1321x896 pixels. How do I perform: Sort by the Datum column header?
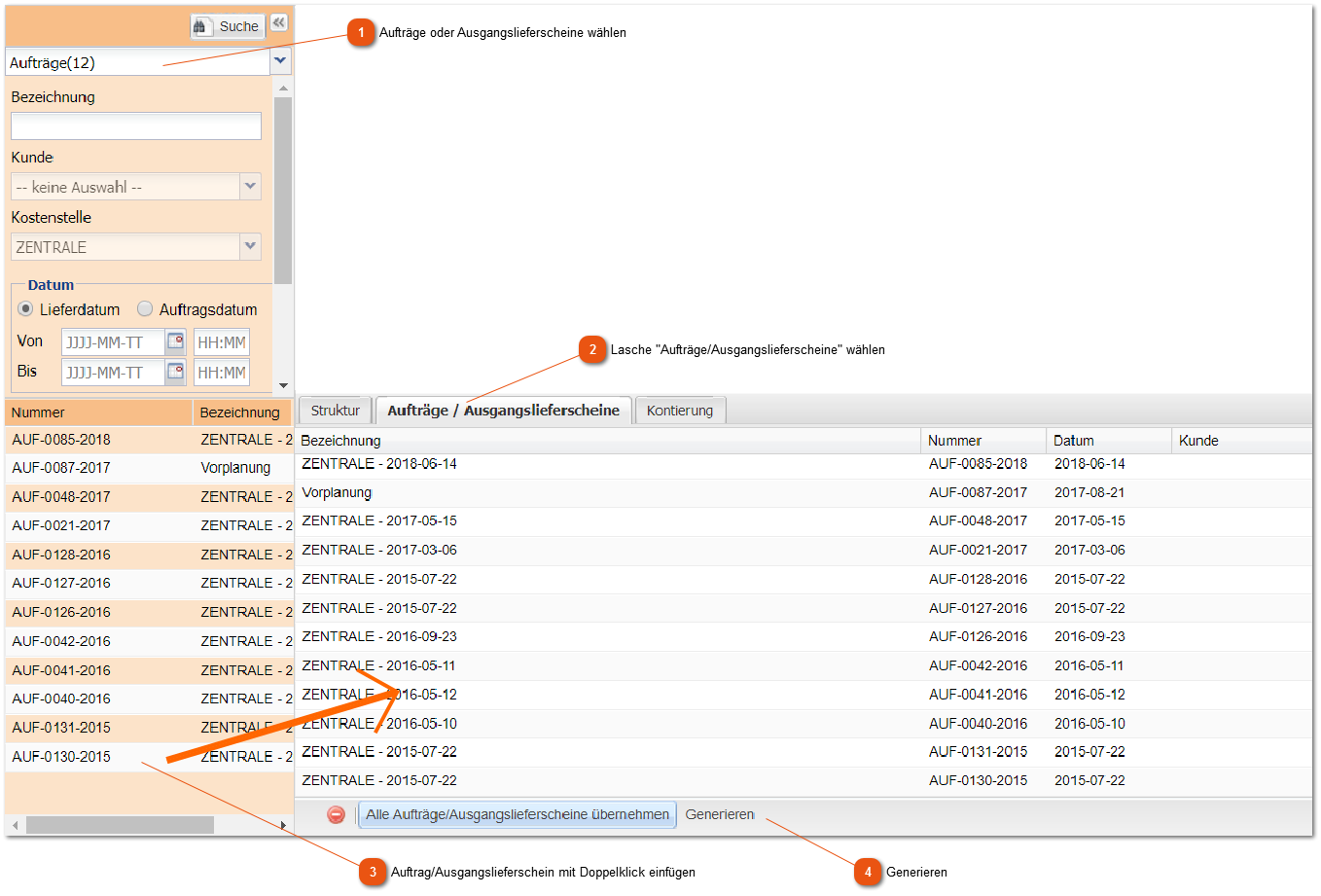1109,441
